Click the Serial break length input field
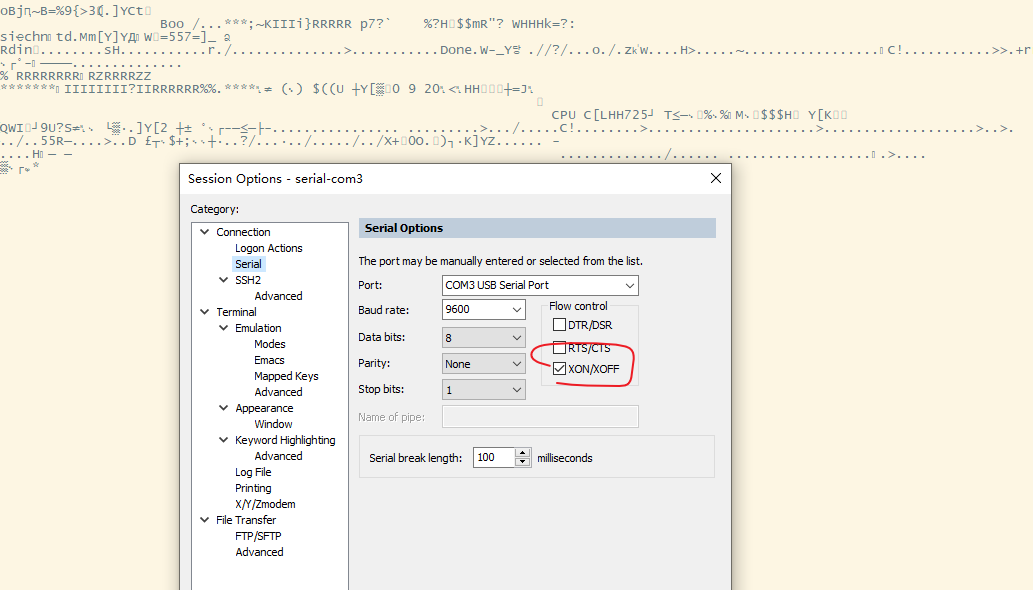This screenshot has height=590, width=1033. pyautogui.click(x=492, y=457)
